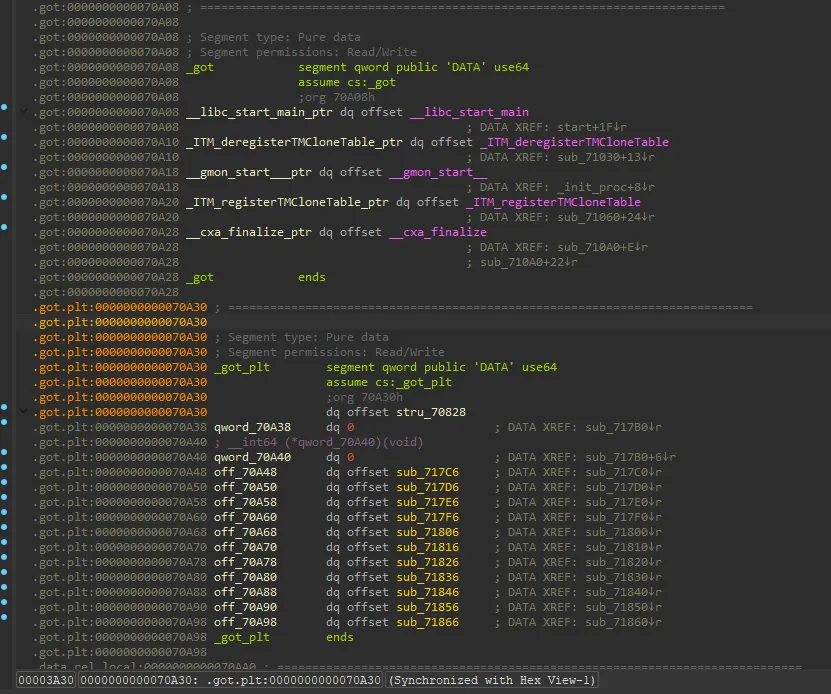Click the sub_71030+13 data cross-reference
This screenshot has width=831, height=694.
606,157
